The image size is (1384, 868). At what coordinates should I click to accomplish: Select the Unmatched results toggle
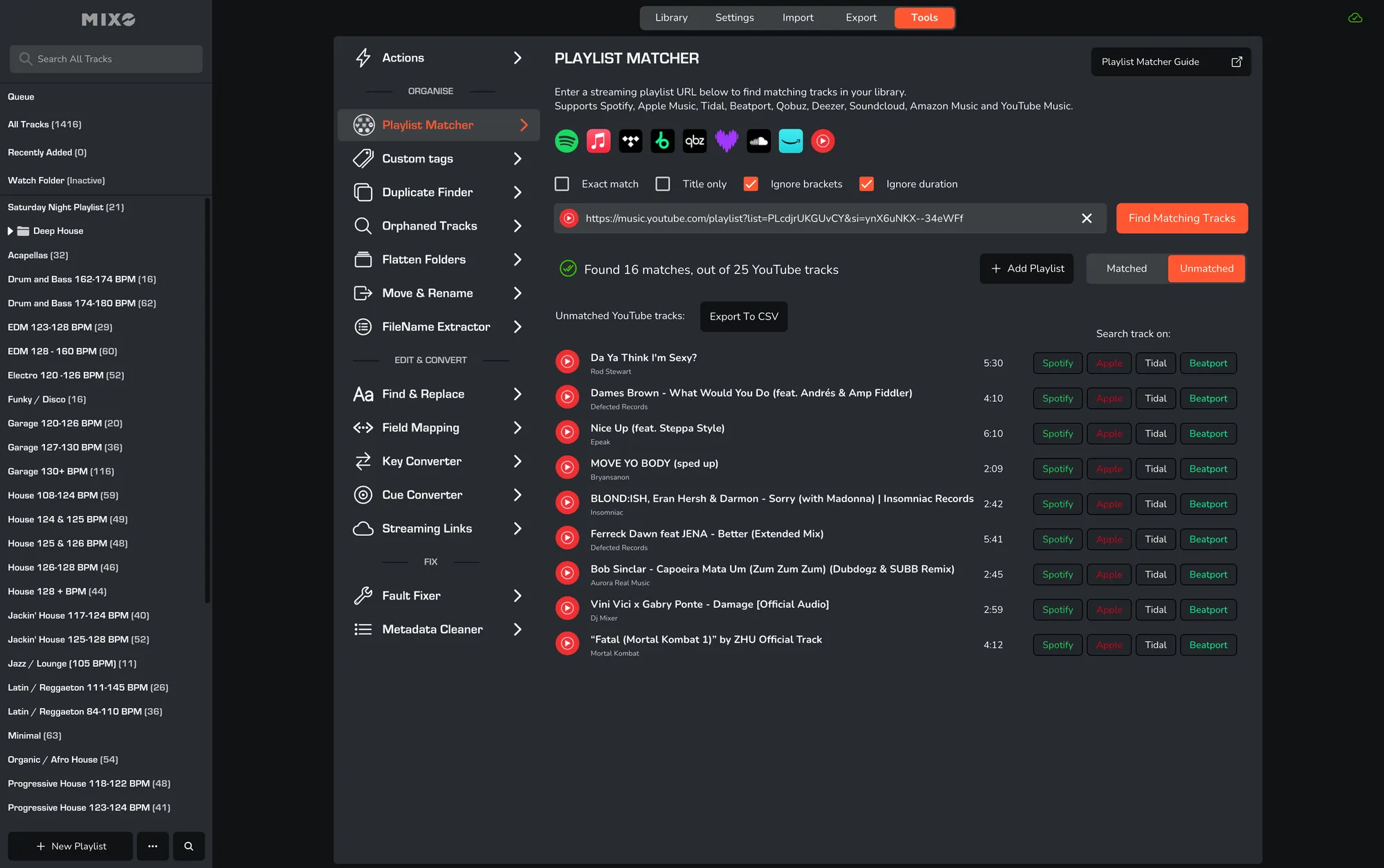click(x=1206, y=268)
